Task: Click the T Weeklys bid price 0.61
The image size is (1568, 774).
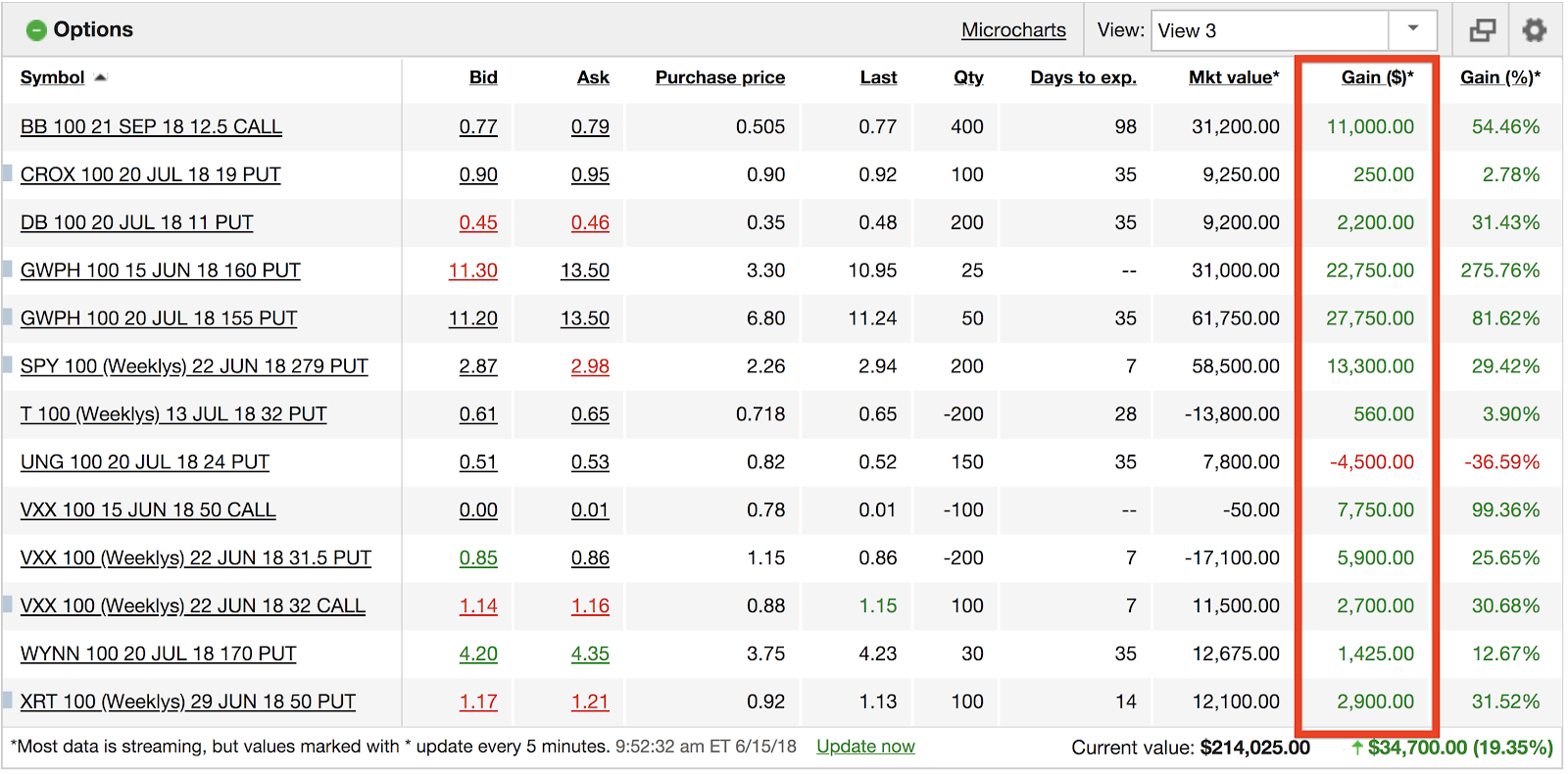Action: (478, 414)
